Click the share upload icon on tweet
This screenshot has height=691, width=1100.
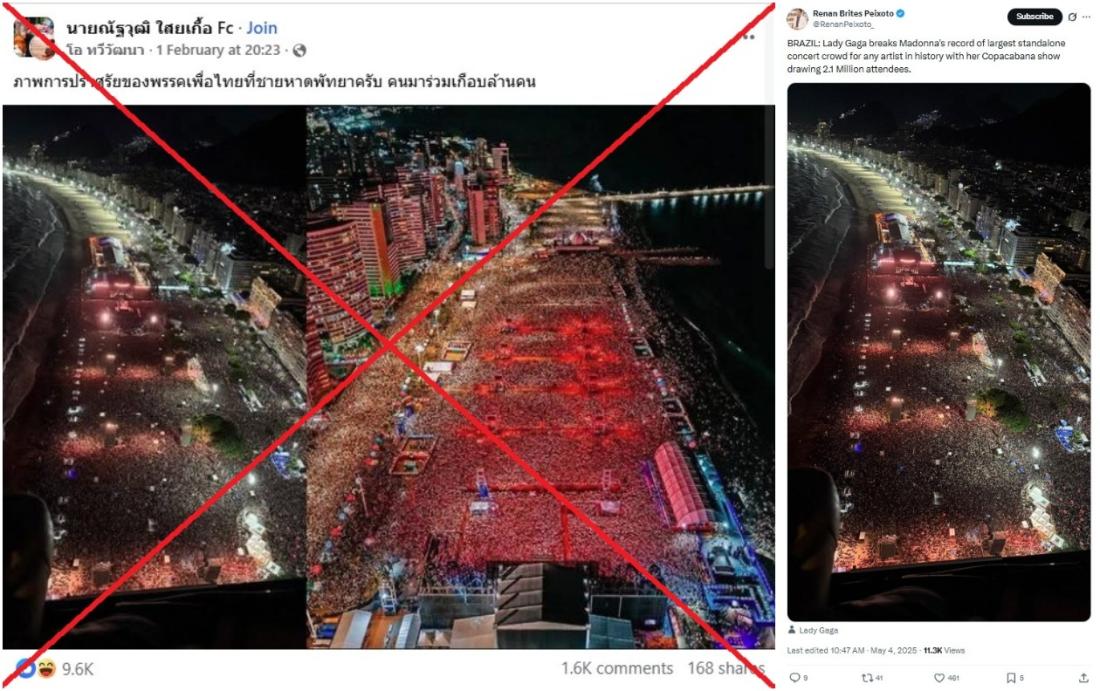click(1083, 678)
